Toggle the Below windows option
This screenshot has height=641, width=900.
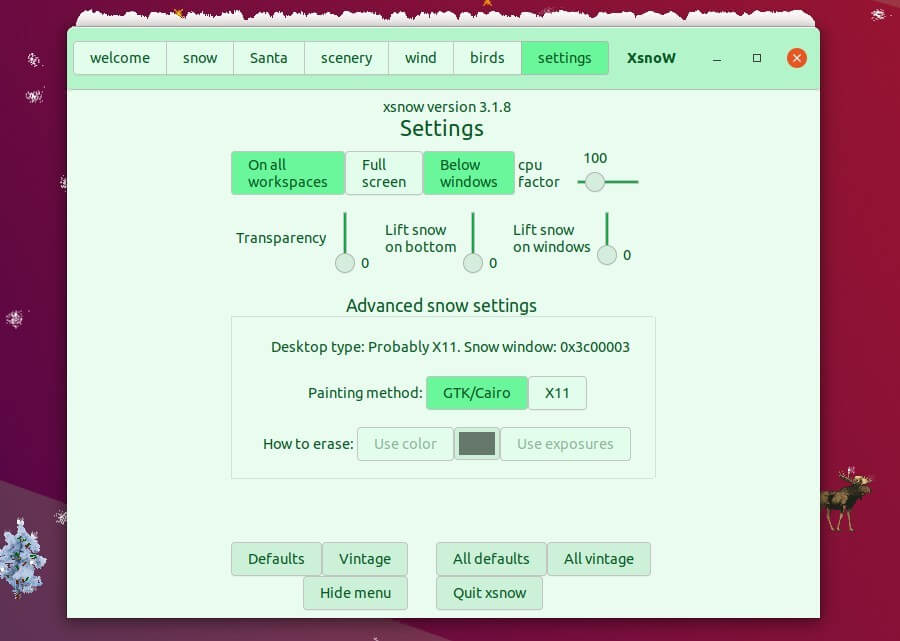coord(468,172)
